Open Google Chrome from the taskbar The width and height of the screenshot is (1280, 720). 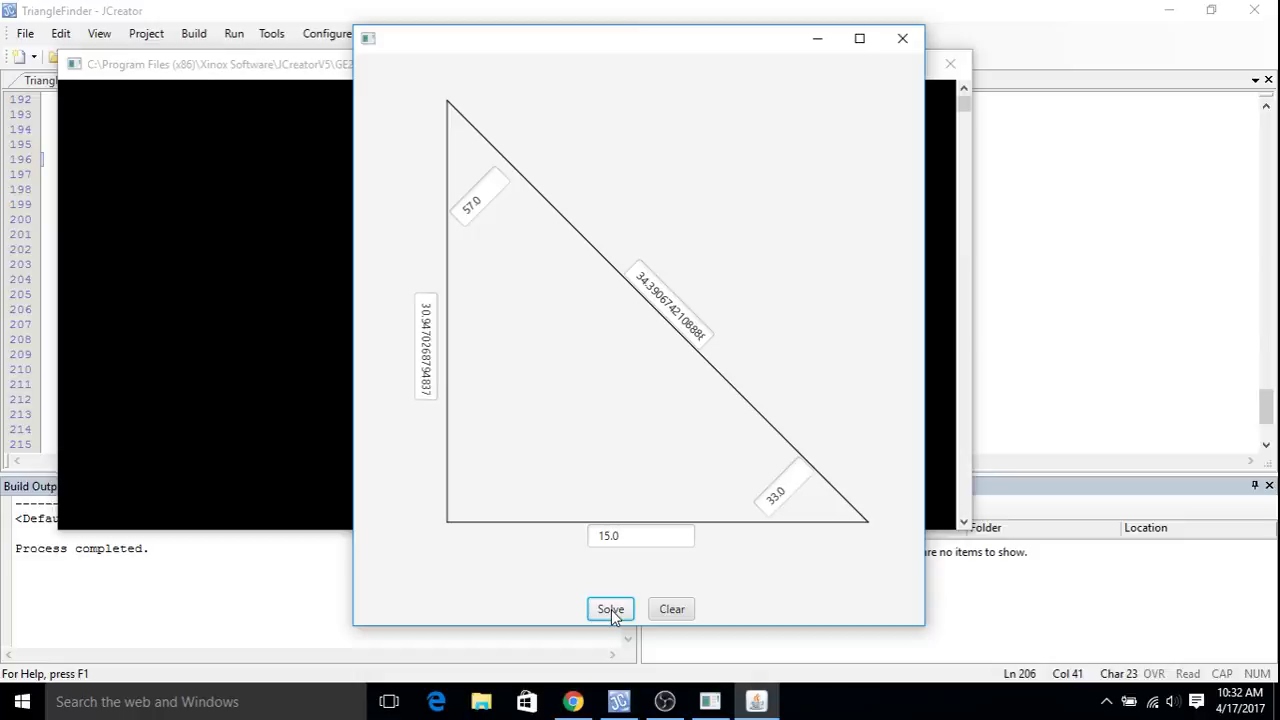click(x=572, y=702)
